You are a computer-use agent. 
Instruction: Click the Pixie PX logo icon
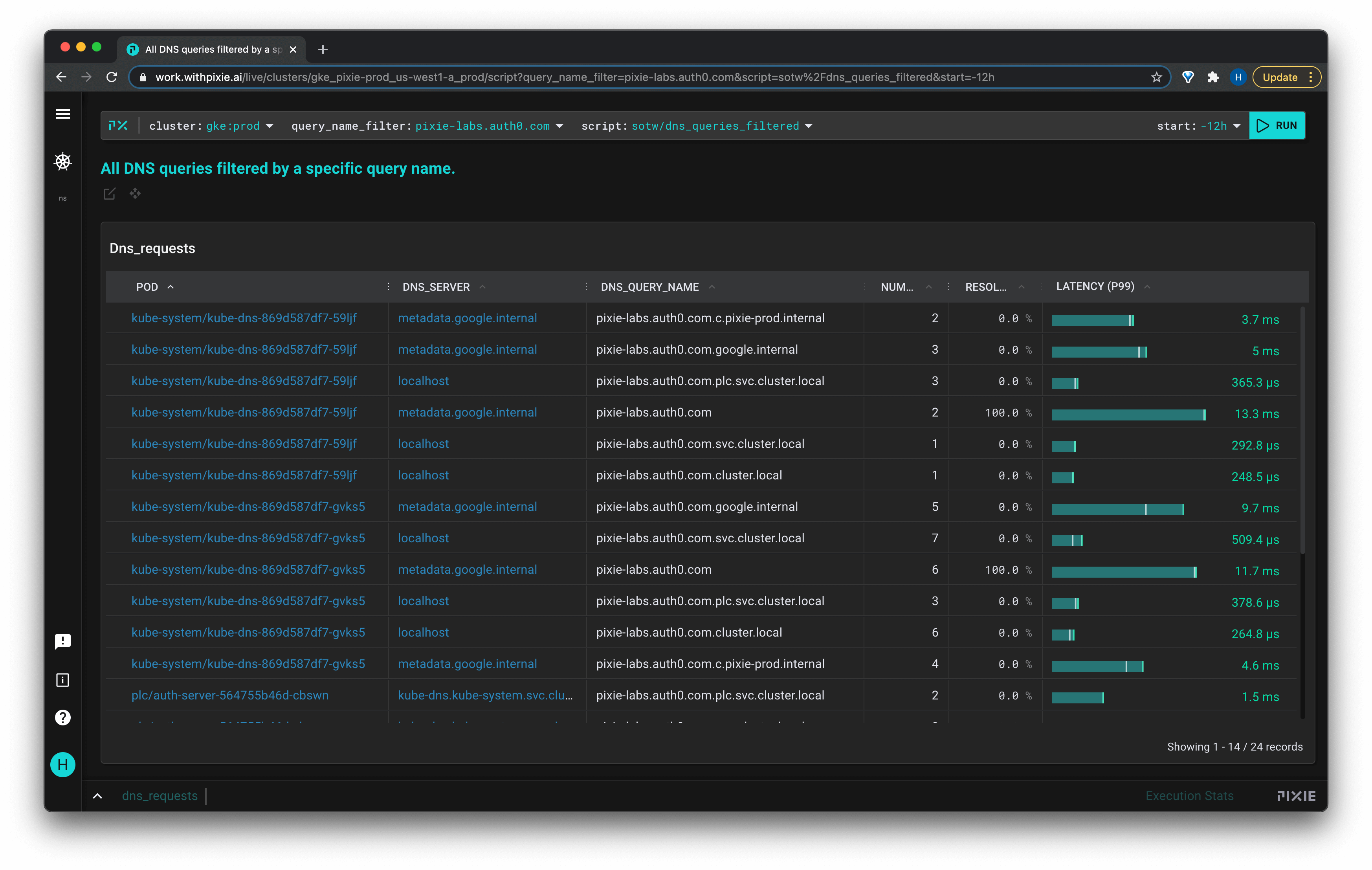(x=119, y=126)
